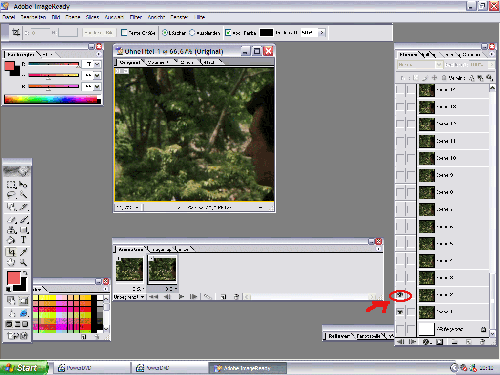The width and height of the screenshot is (500, 375).
Task: Open the Rollover palette tab
Action: point(339,336)
